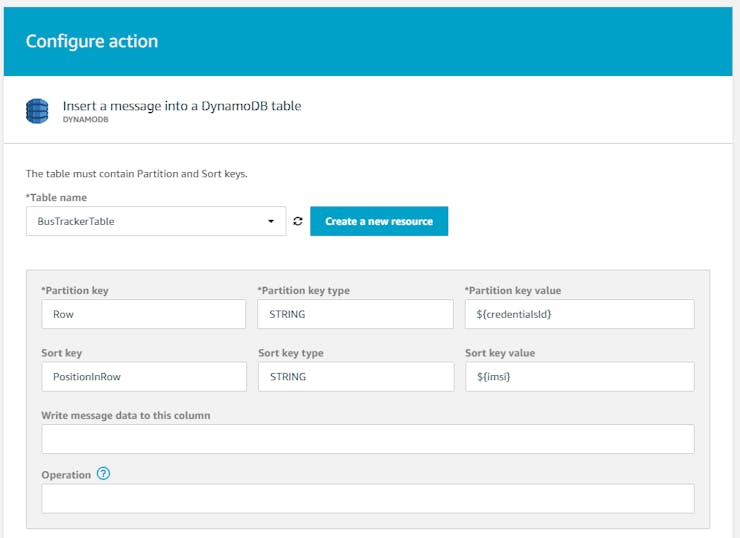Click the Partition key value label

tap(513, 291)
